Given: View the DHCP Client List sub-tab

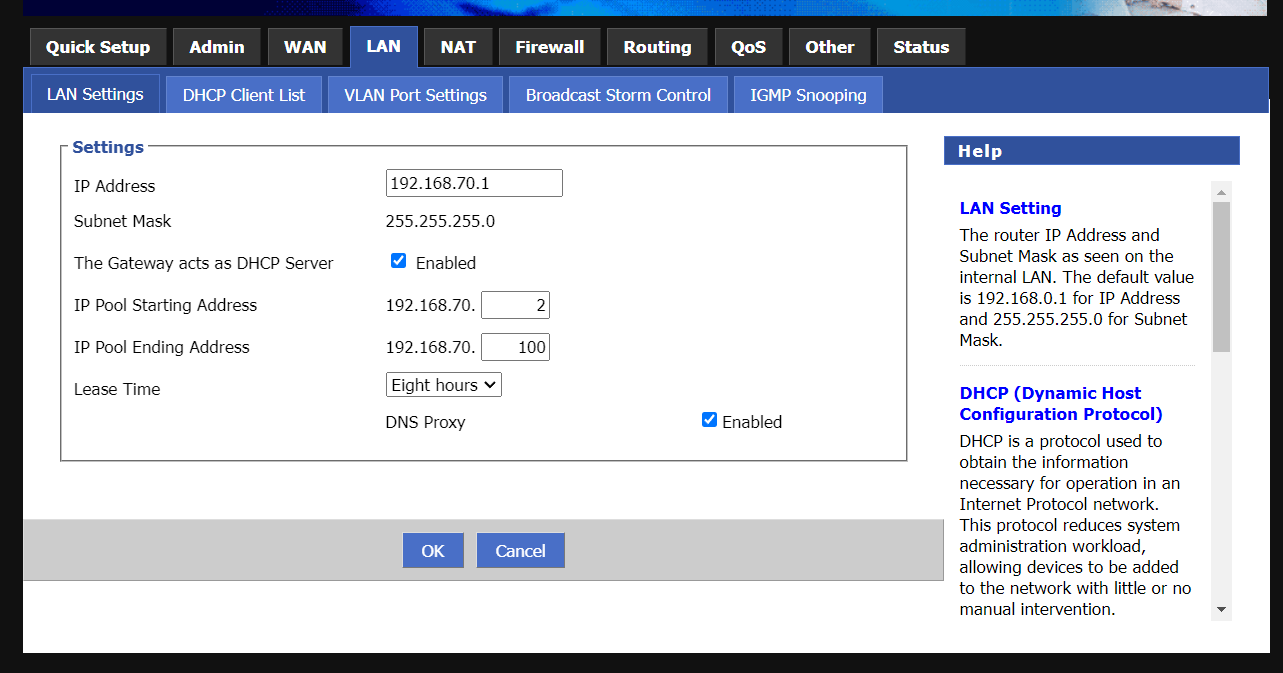Looking at the screenshot, I should 244,95.
